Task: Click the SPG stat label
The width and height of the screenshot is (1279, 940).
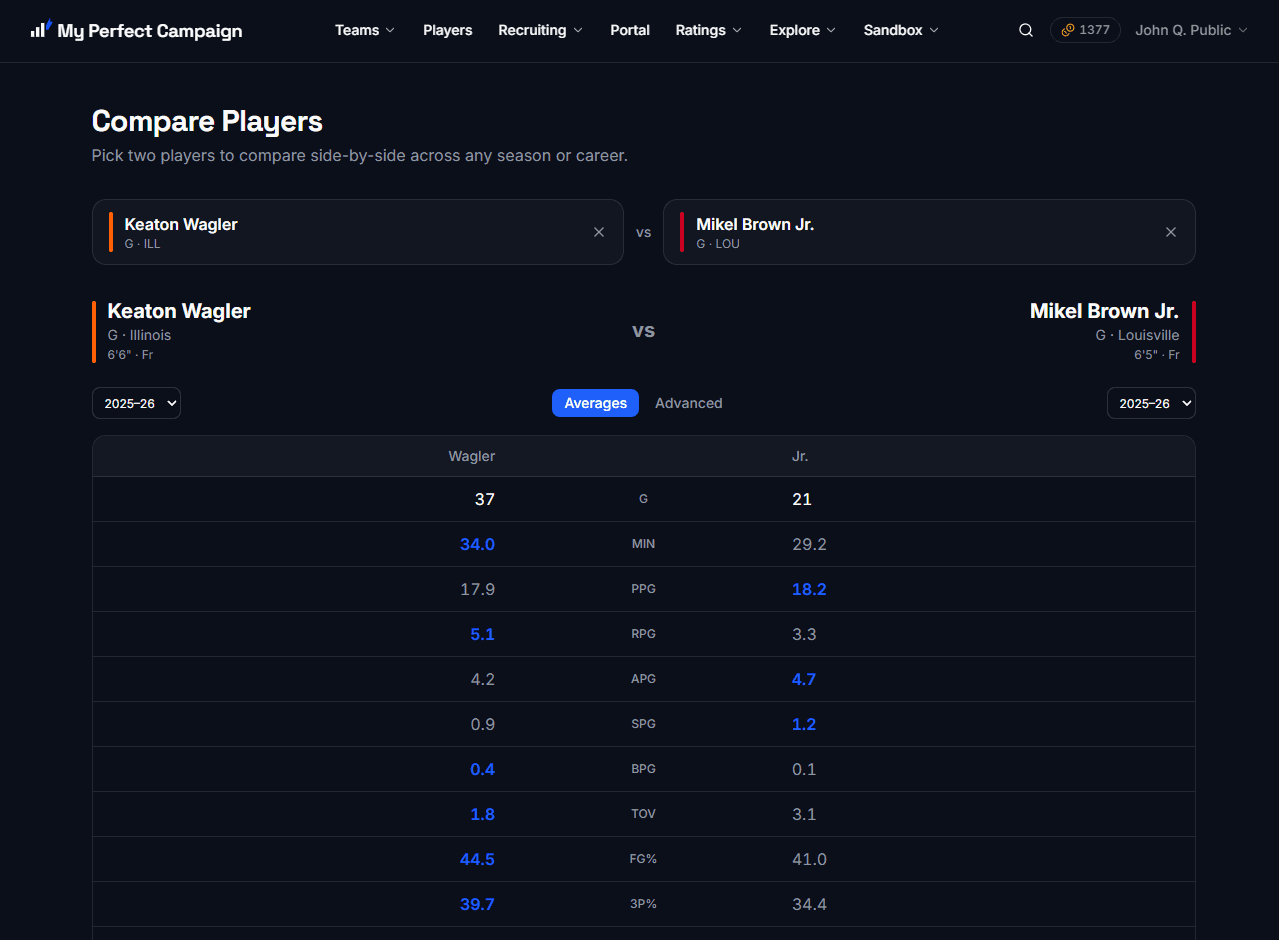Action: click(x=644, y=724)
